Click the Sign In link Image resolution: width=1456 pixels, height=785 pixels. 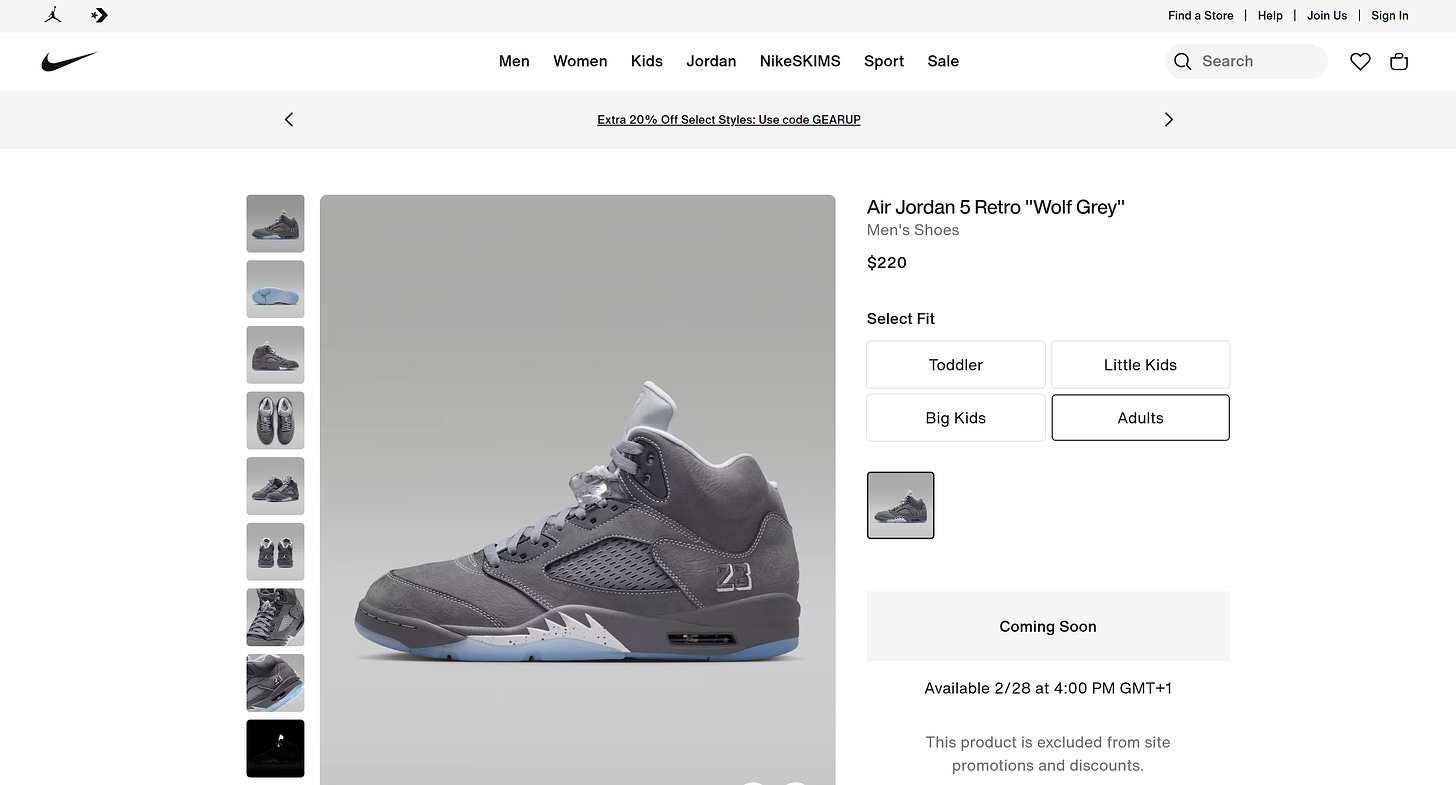1389,15
